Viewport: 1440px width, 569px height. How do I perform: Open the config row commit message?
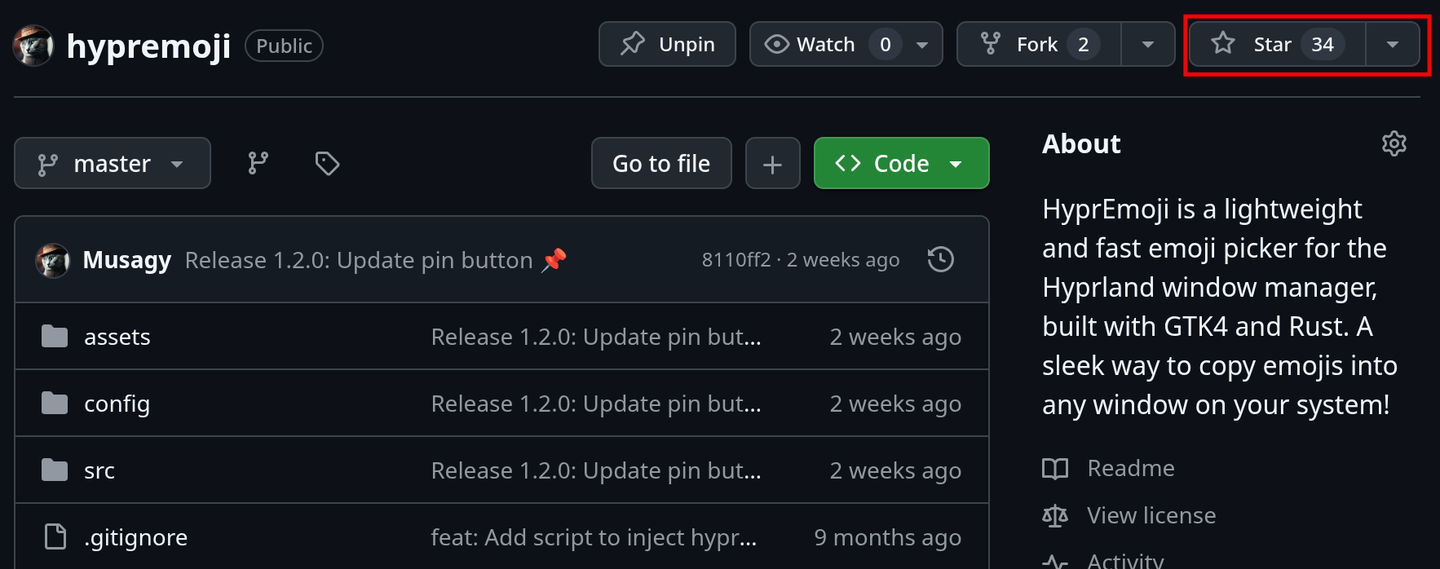[x=596, y=404]
